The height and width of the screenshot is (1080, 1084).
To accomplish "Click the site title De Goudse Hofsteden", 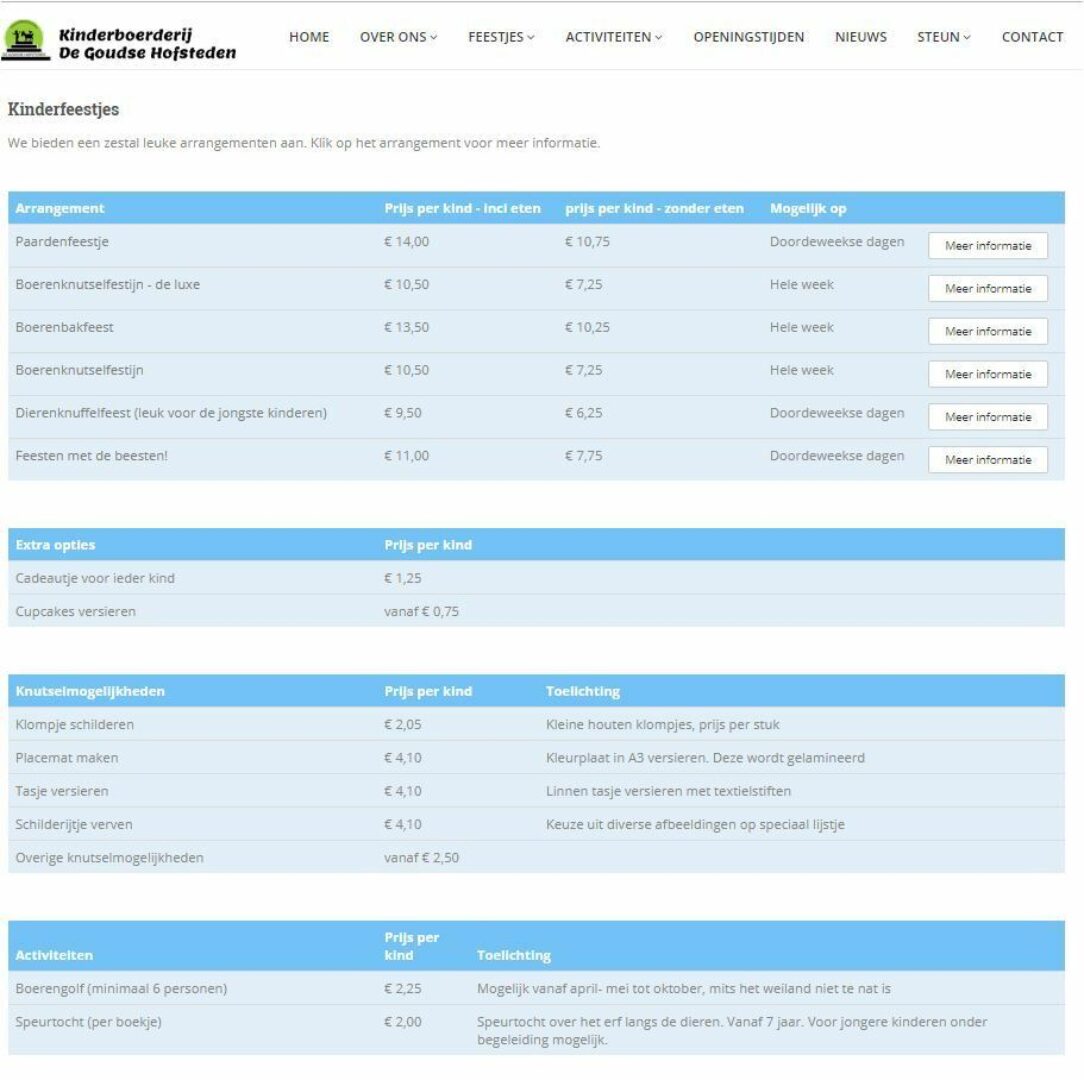I will pos(146,50).
